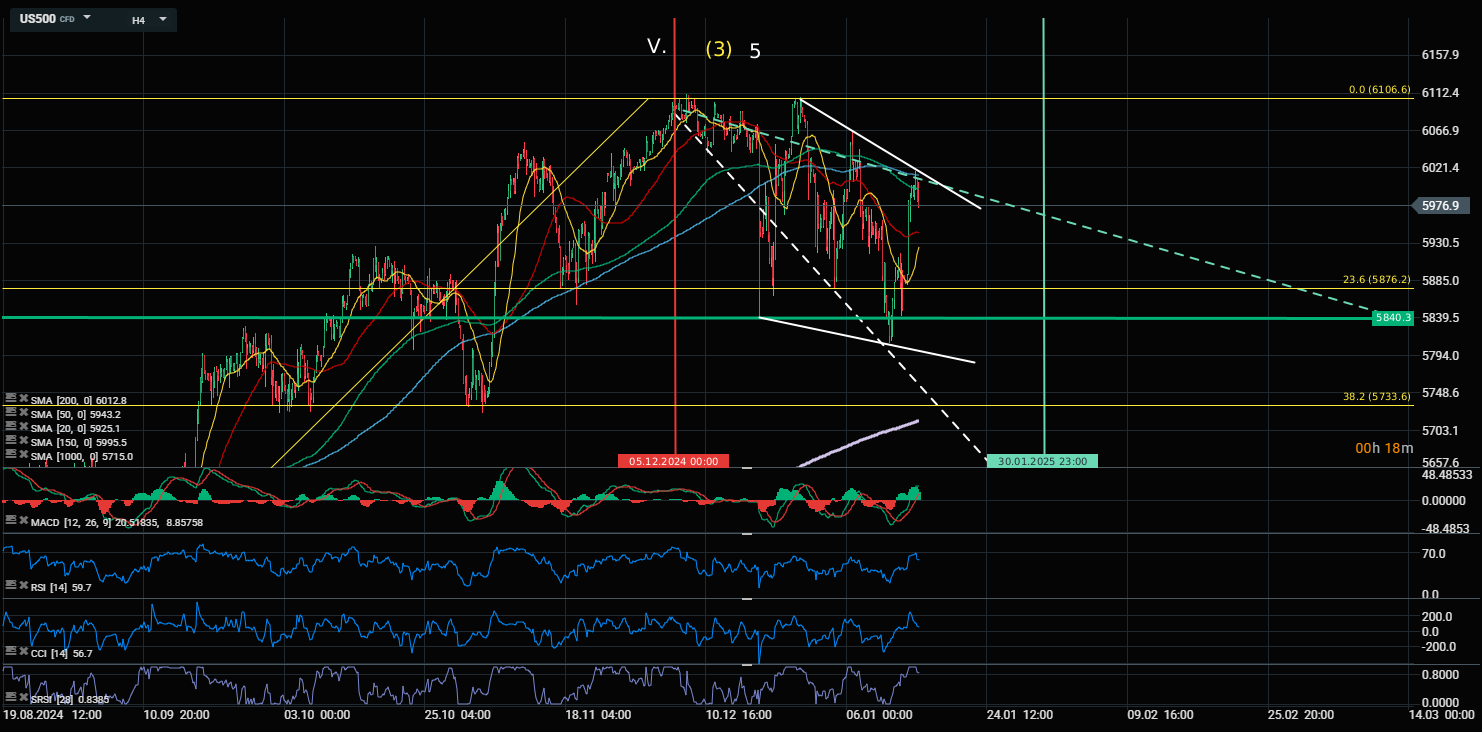Open RSI [14] settings icon
1482x732 pixels.
pyautogui.click(x=10, y=586)
